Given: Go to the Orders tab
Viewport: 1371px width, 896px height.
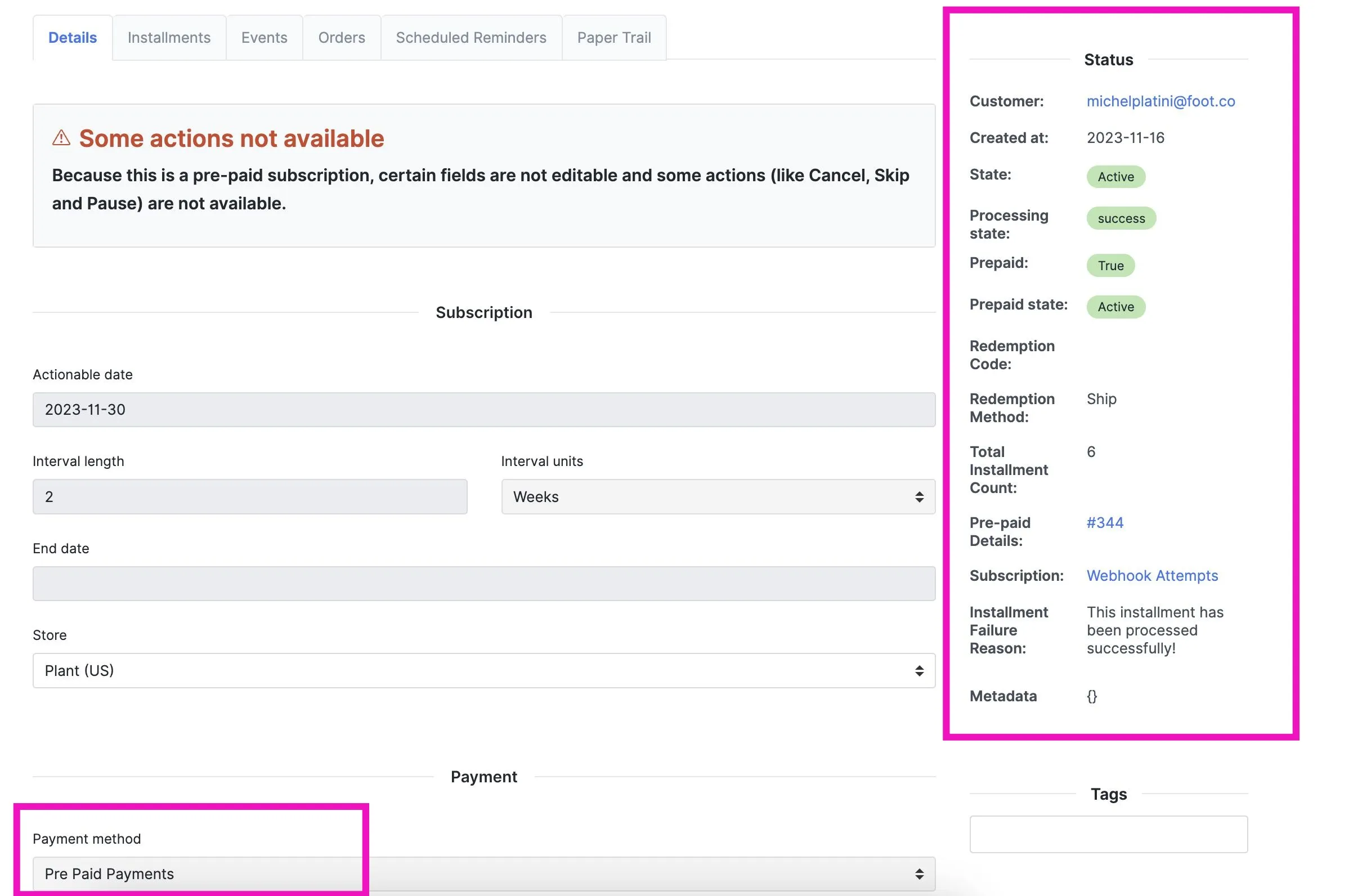Looking at the screenshot, I should click(342, 38).
